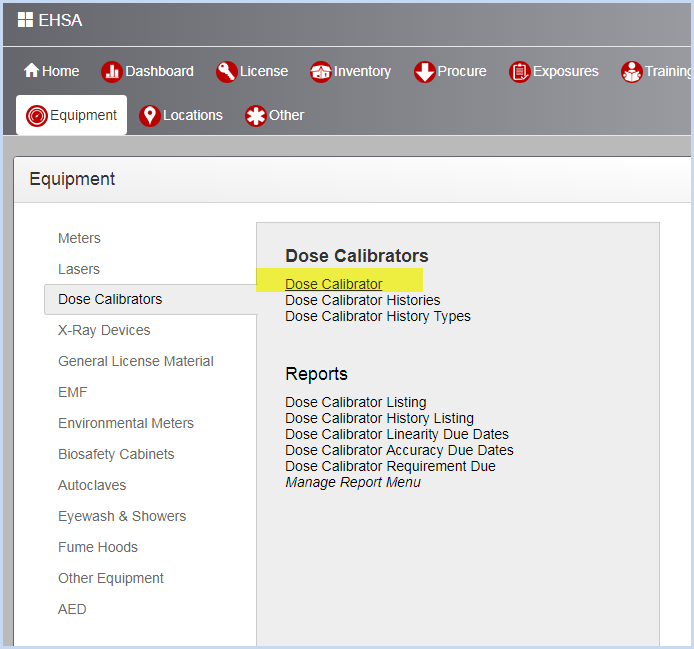Open the Inventory menu label
This screenshot has height=649, width=694.
click(362, 71)
